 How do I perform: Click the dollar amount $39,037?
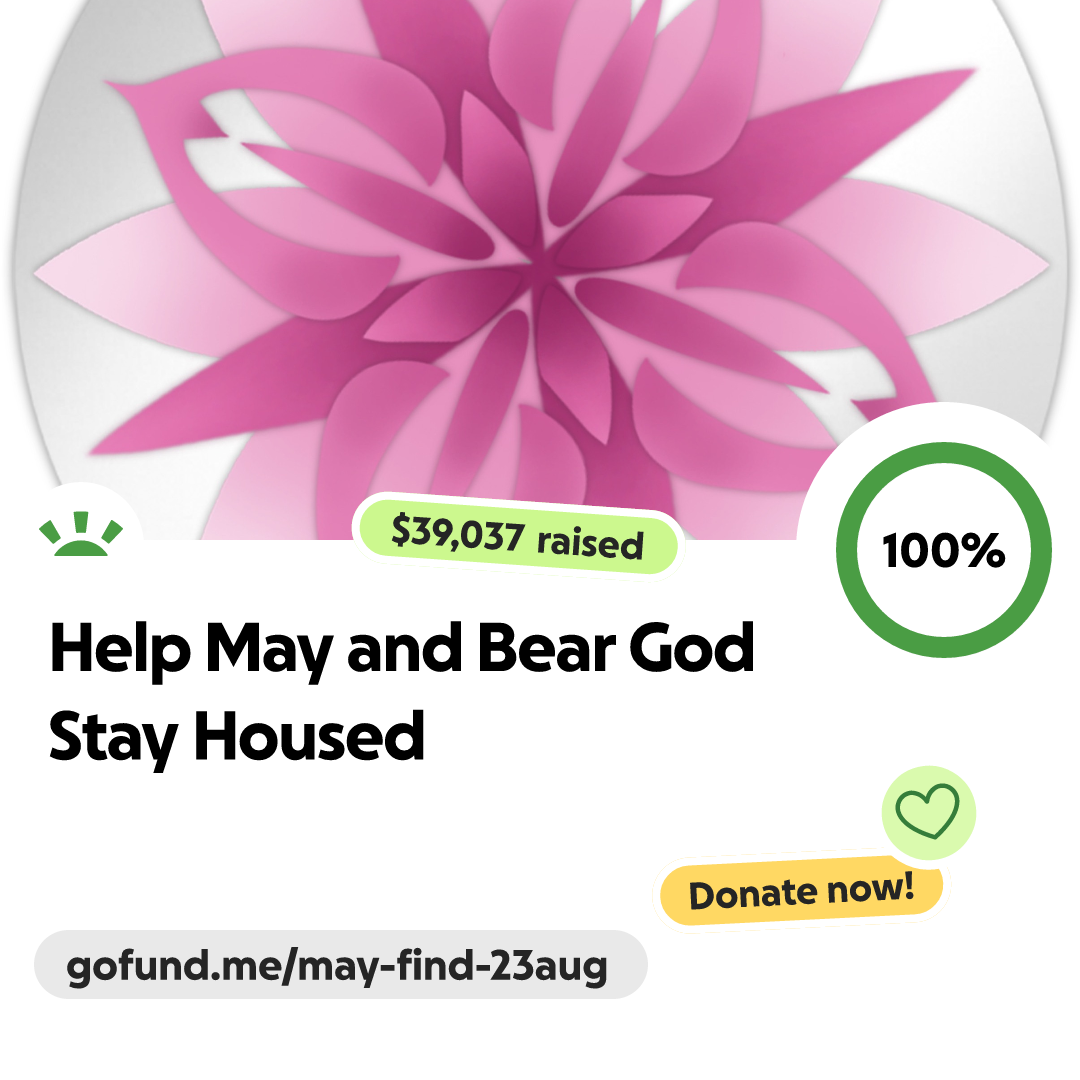click(x=458, y=533)
